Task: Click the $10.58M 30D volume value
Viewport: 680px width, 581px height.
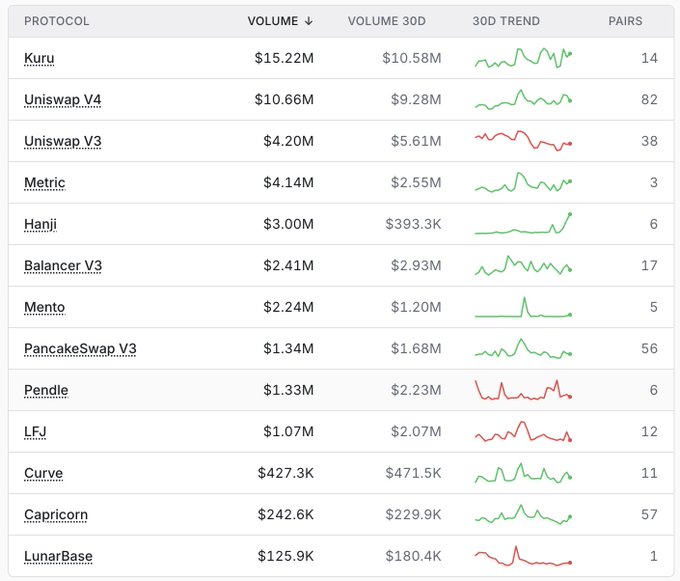Action: pyautogui.click(x=412, y=58)
